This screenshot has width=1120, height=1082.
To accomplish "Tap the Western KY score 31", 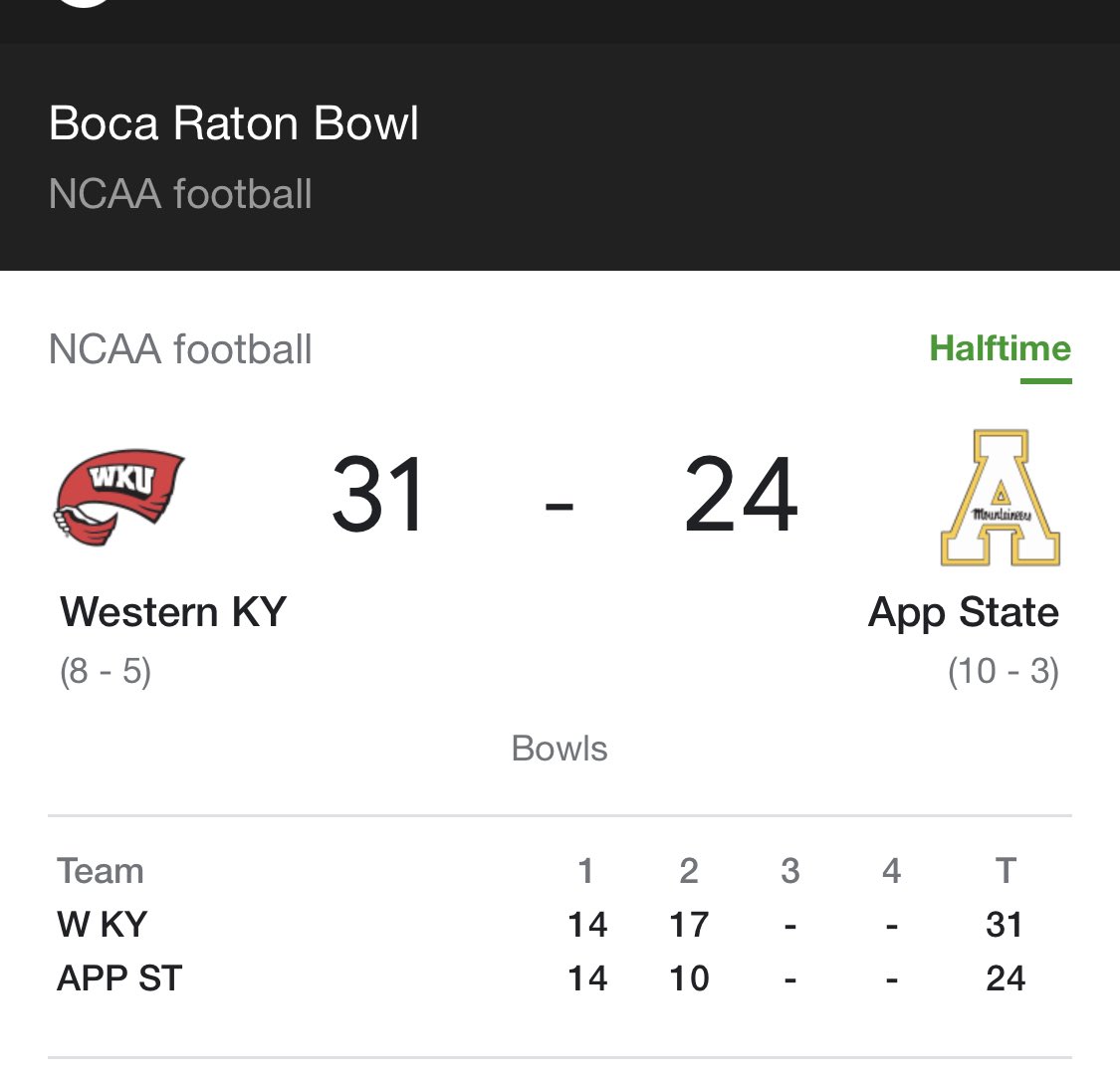I will (x=378, y=495).
